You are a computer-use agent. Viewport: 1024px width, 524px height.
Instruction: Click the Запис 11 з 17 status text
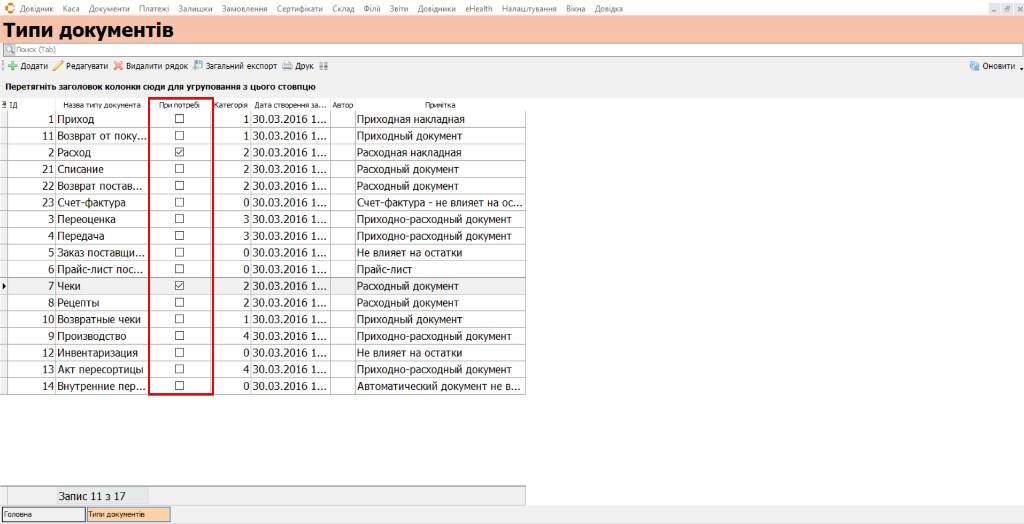92,496
